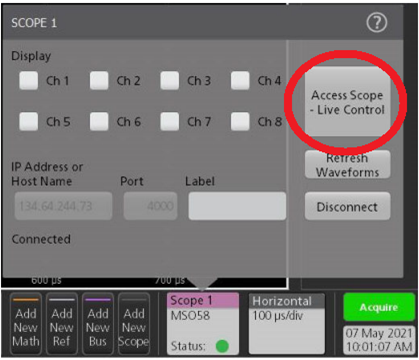Image resolution: width=419 pixels, height=360 pixels.
Task: Select the Ch 7 checkbox
Action: (x=170, y=121)
